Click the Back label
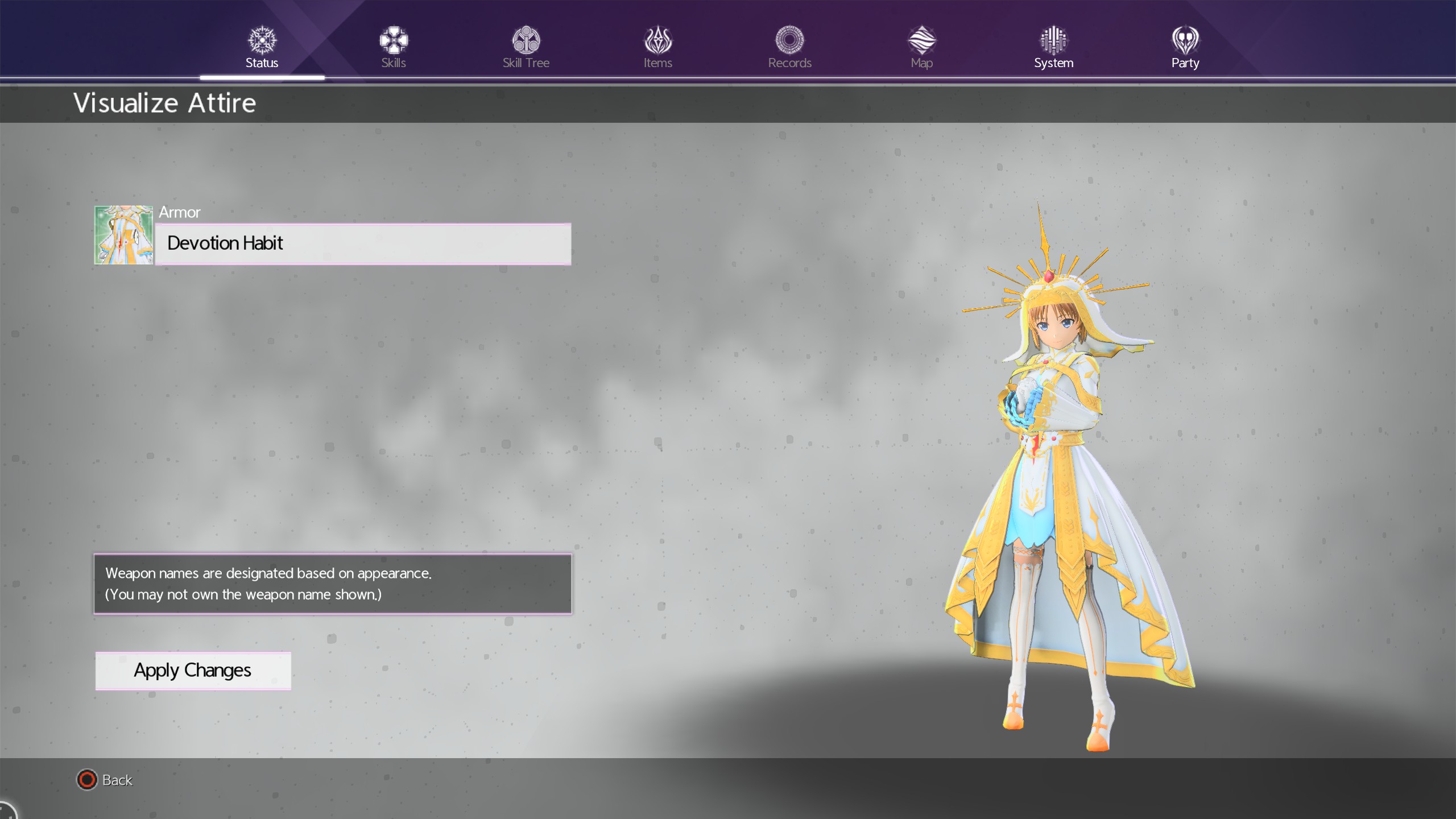The image size is (1456, 819). (117, 780)
